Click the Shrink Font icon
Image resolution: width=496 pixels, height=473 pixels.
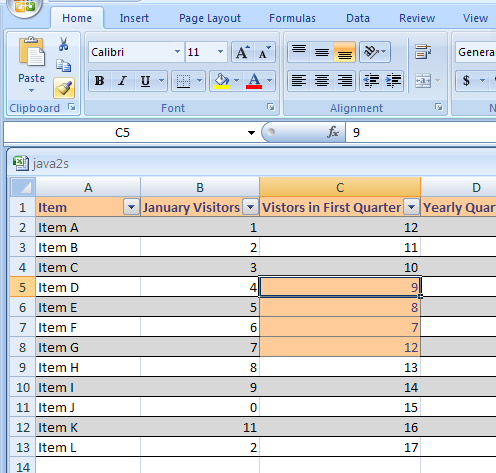pos(265,52)
